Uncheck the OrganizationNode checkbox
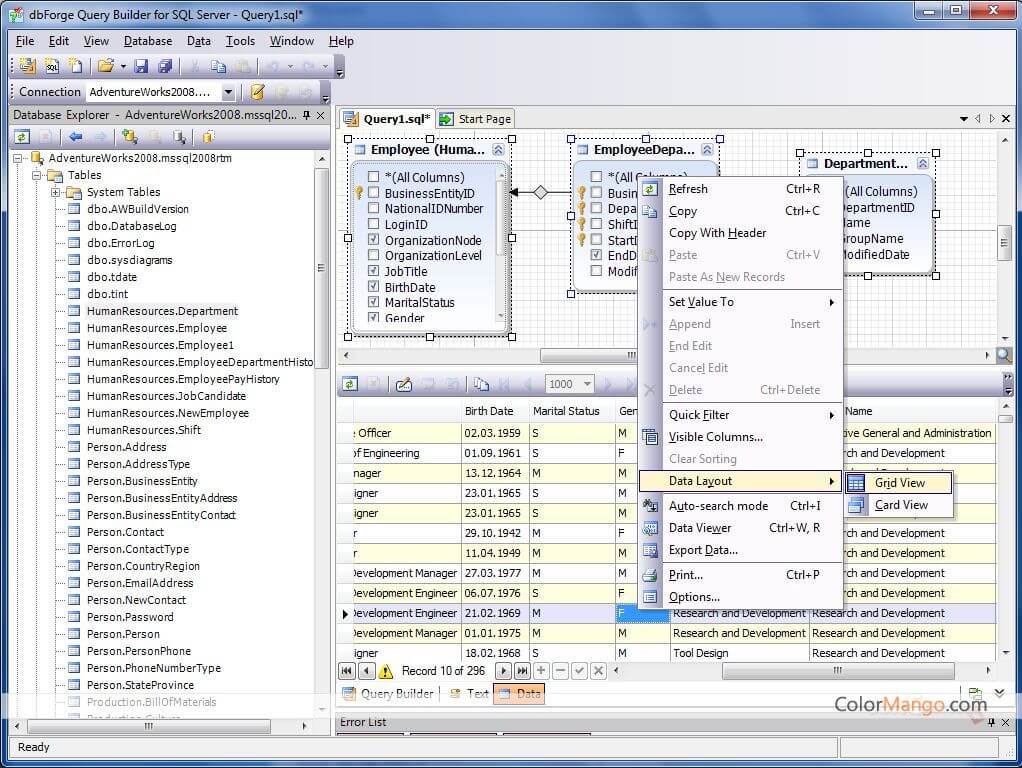 click(x=373, y=239)
